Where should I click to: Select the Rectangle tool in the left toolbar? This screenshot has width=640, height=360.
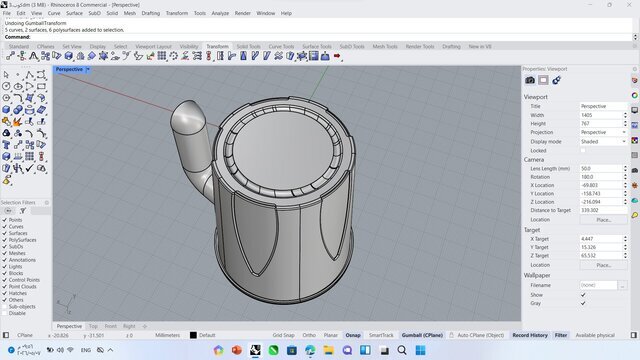[x=41, y=86]
